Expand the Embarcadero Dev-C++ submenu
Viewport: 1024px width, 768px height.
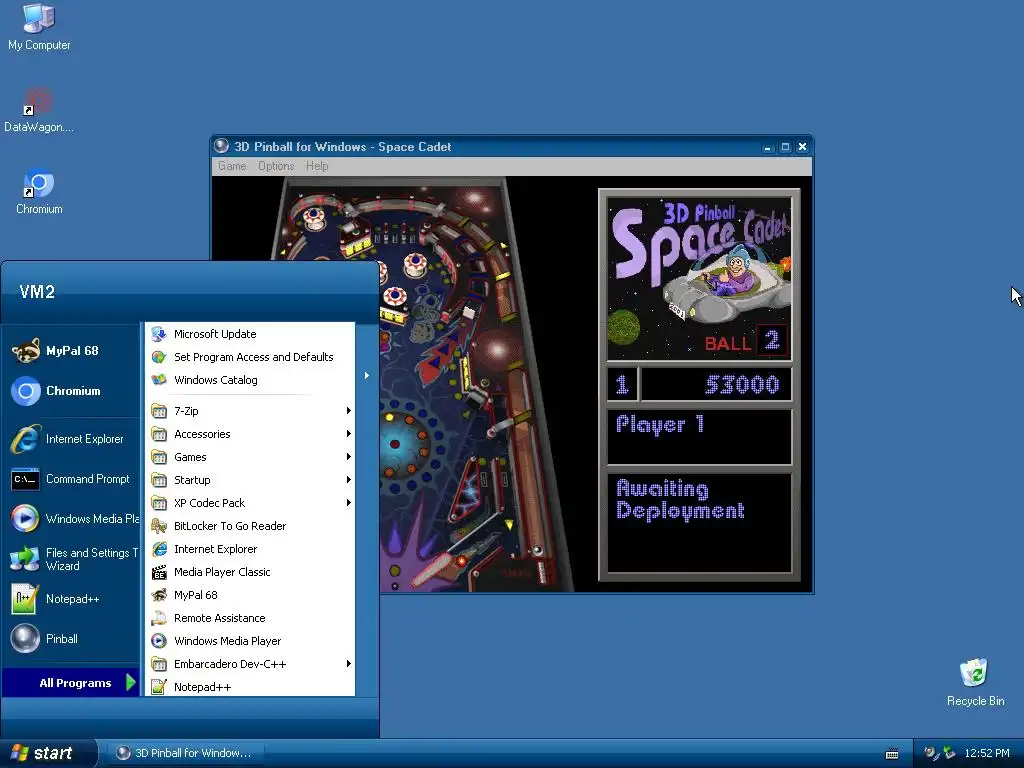[x=250, y=664]
